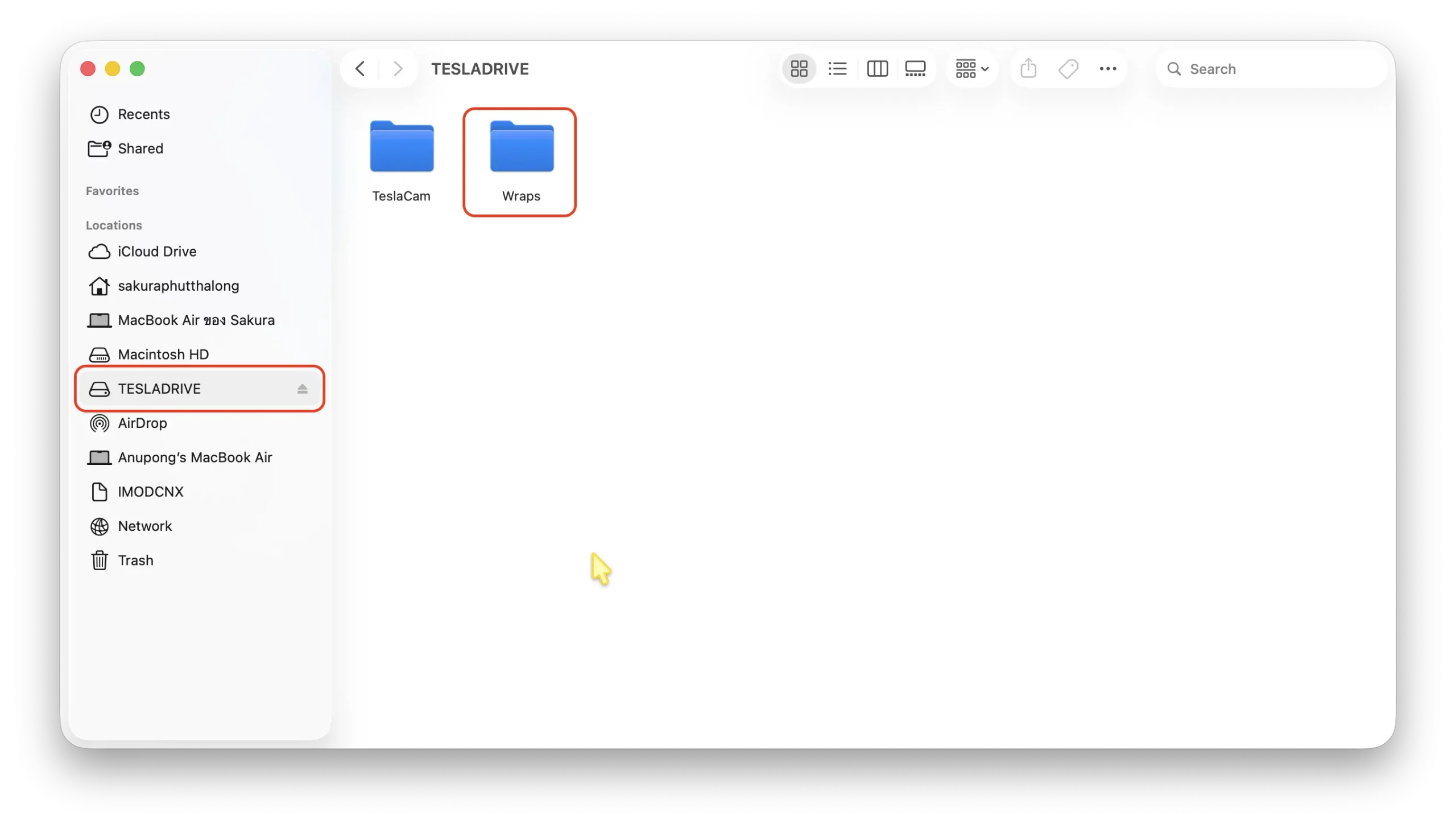Open AirDrop from the sidebar
The width and height of the screenshot is (1456, 828).
(x=142, y=423)
